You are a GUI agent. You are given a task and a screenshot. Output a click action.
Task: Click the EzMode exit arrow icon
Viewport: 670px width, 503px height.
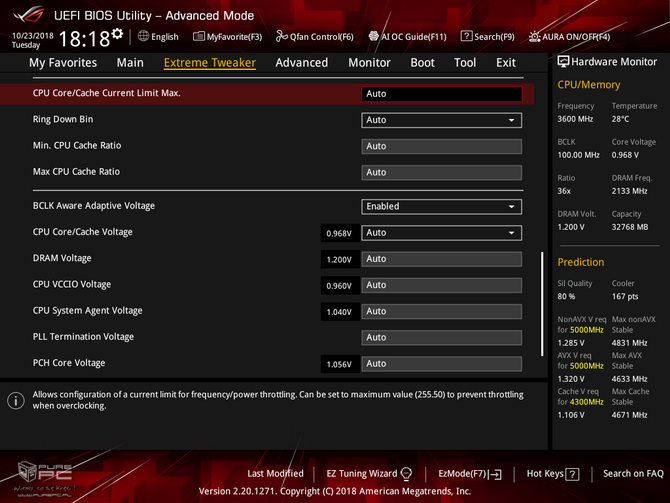point(496,474)
